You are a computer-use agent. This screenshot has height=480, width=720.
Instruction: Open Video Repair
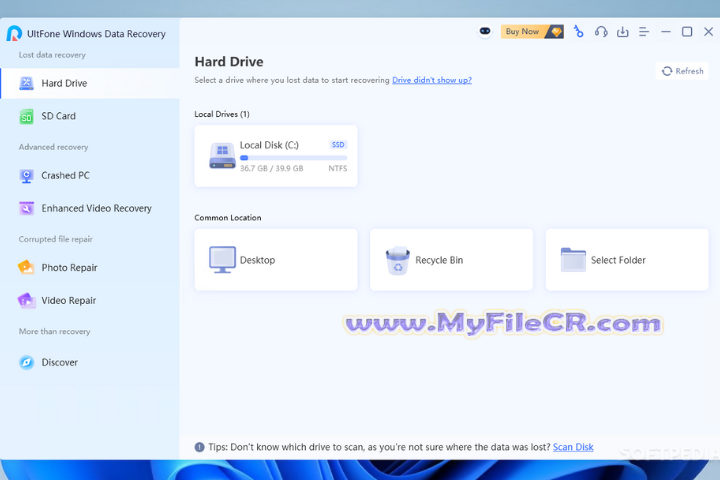point(90,301)
